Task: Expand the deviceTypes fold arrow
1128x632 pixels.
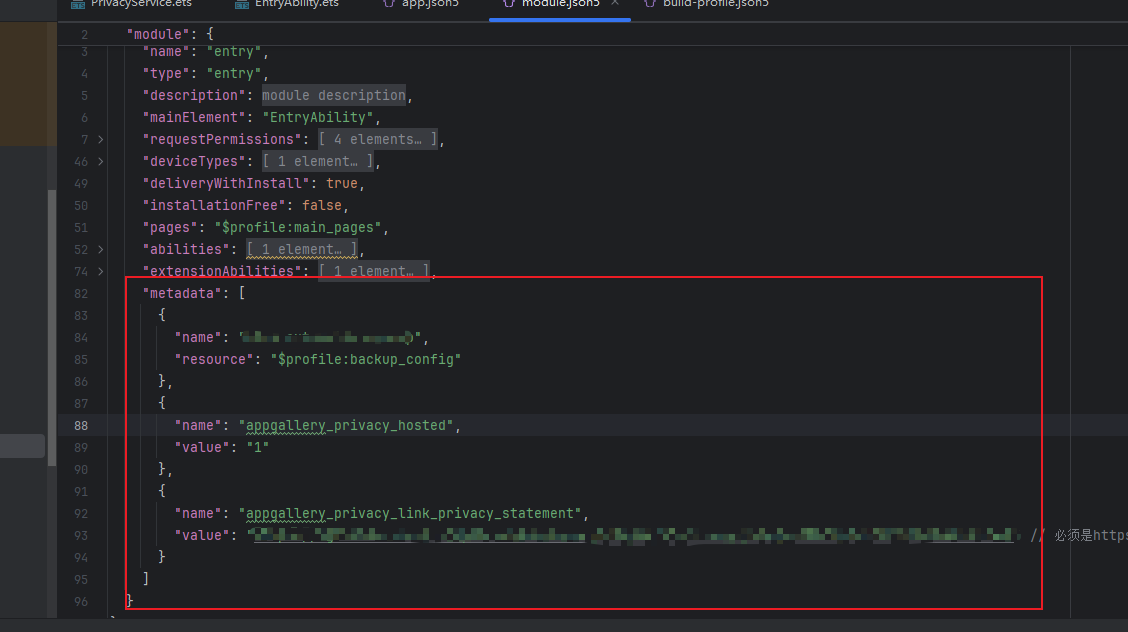Action: point(100,162)
